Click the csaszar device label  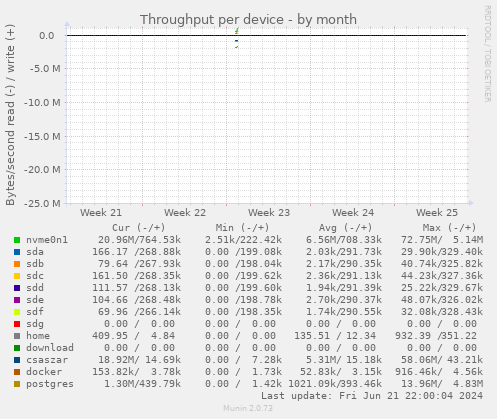[47, 360]
